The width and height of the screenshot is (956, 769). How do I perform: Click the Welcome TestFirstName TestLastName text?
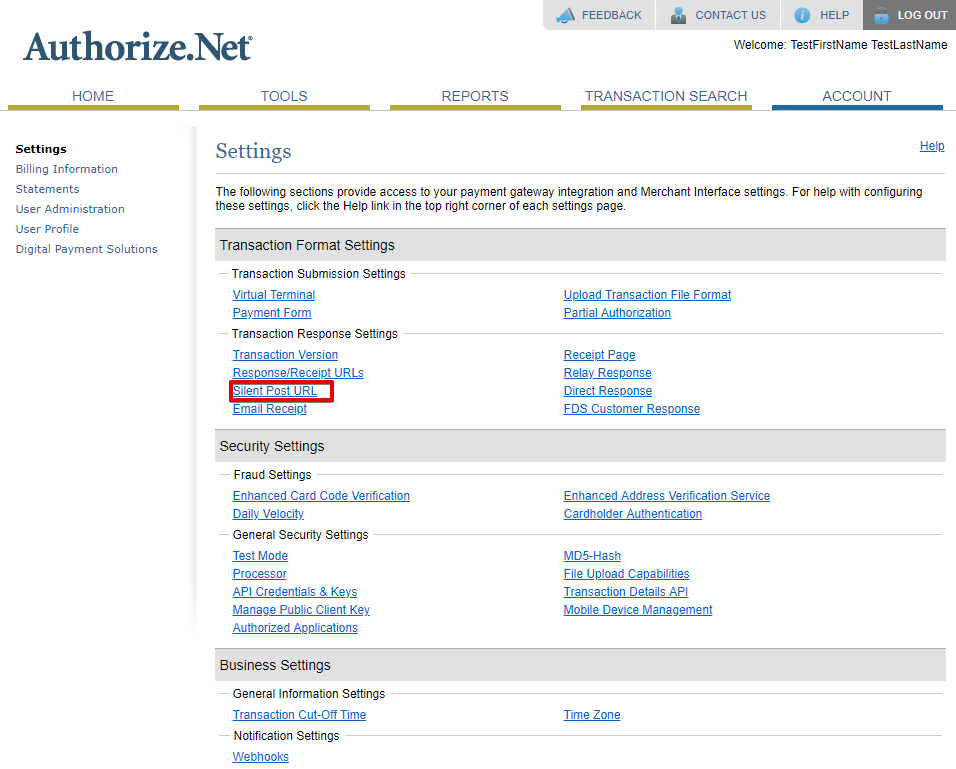(x=840, y=45)
